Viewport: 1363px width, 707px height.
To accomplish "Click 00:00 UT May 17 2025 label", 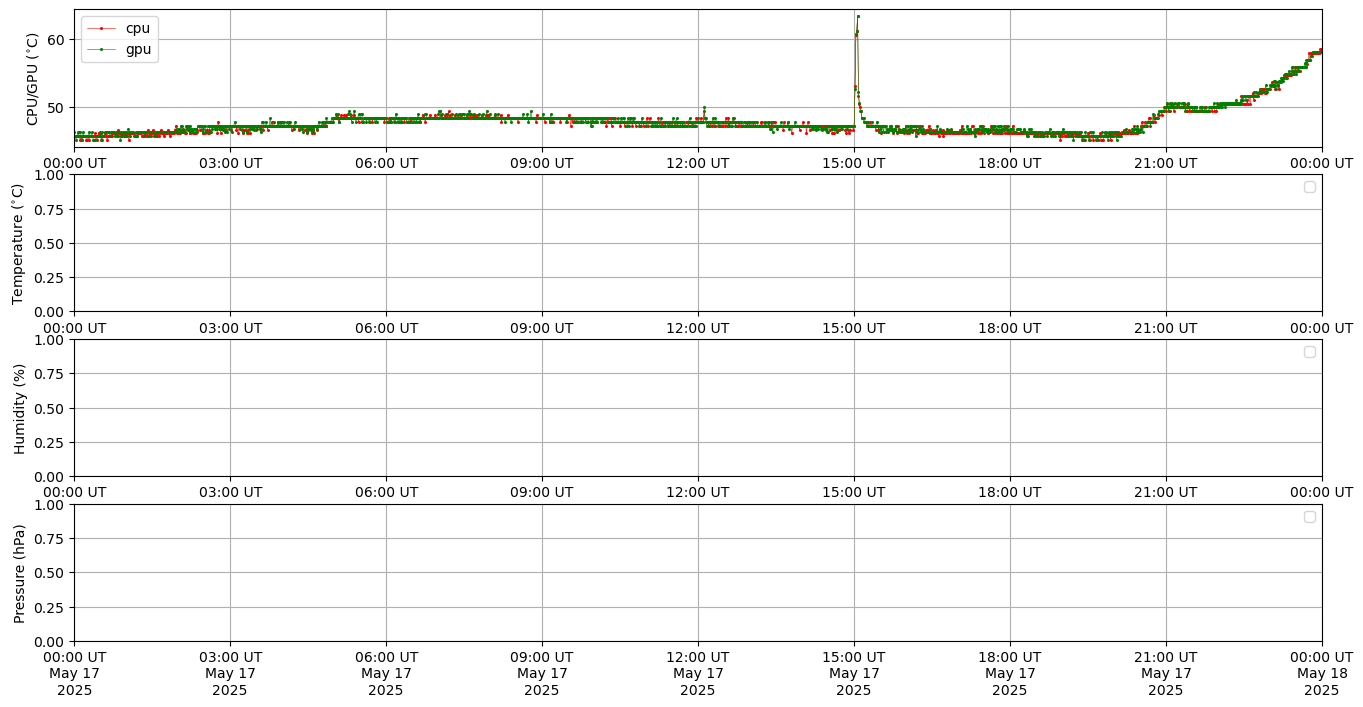I will [x=74, y=673].
